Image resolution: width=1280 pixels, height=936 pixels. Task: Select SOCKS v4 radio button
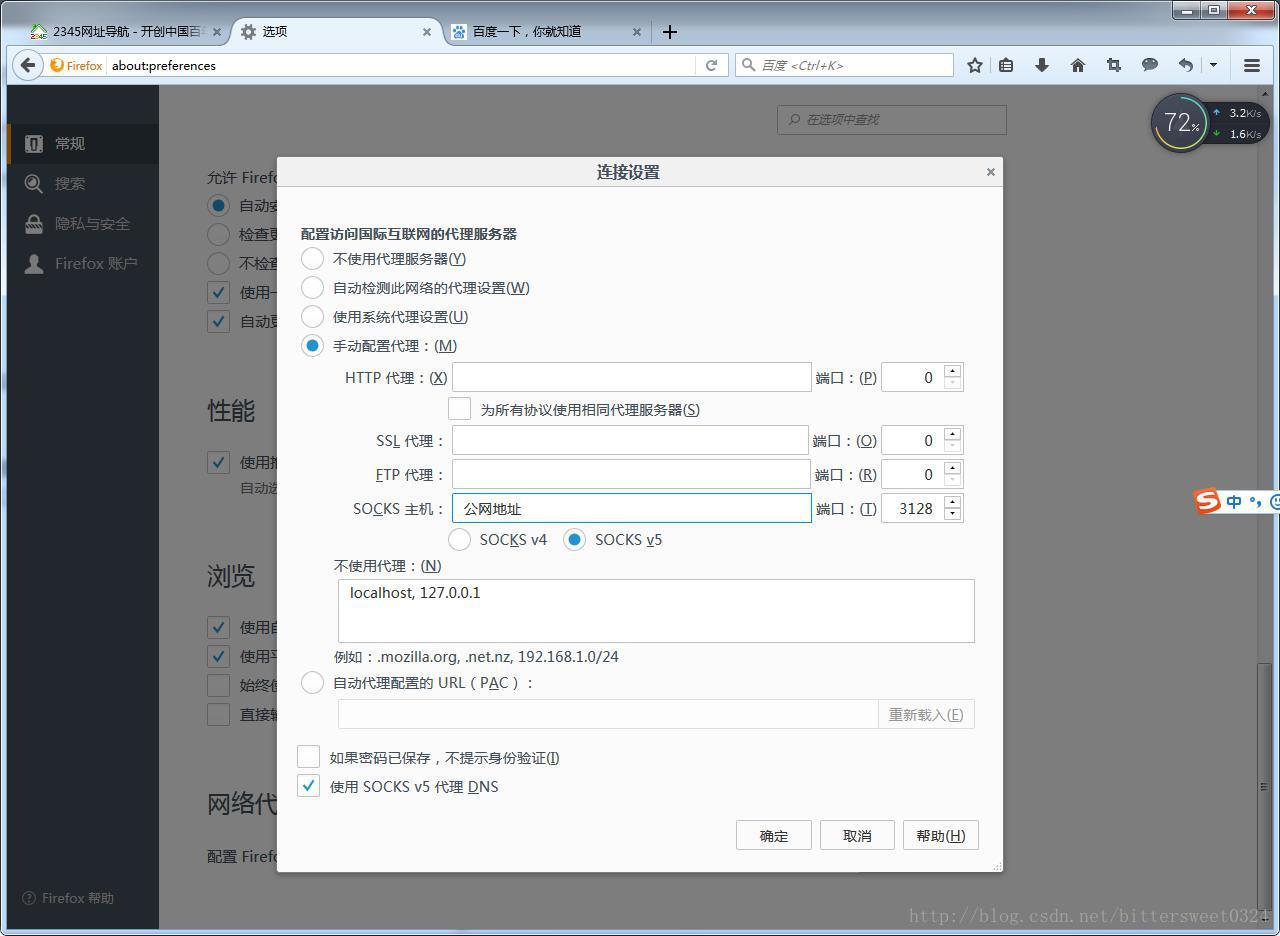tap(460, 540)
